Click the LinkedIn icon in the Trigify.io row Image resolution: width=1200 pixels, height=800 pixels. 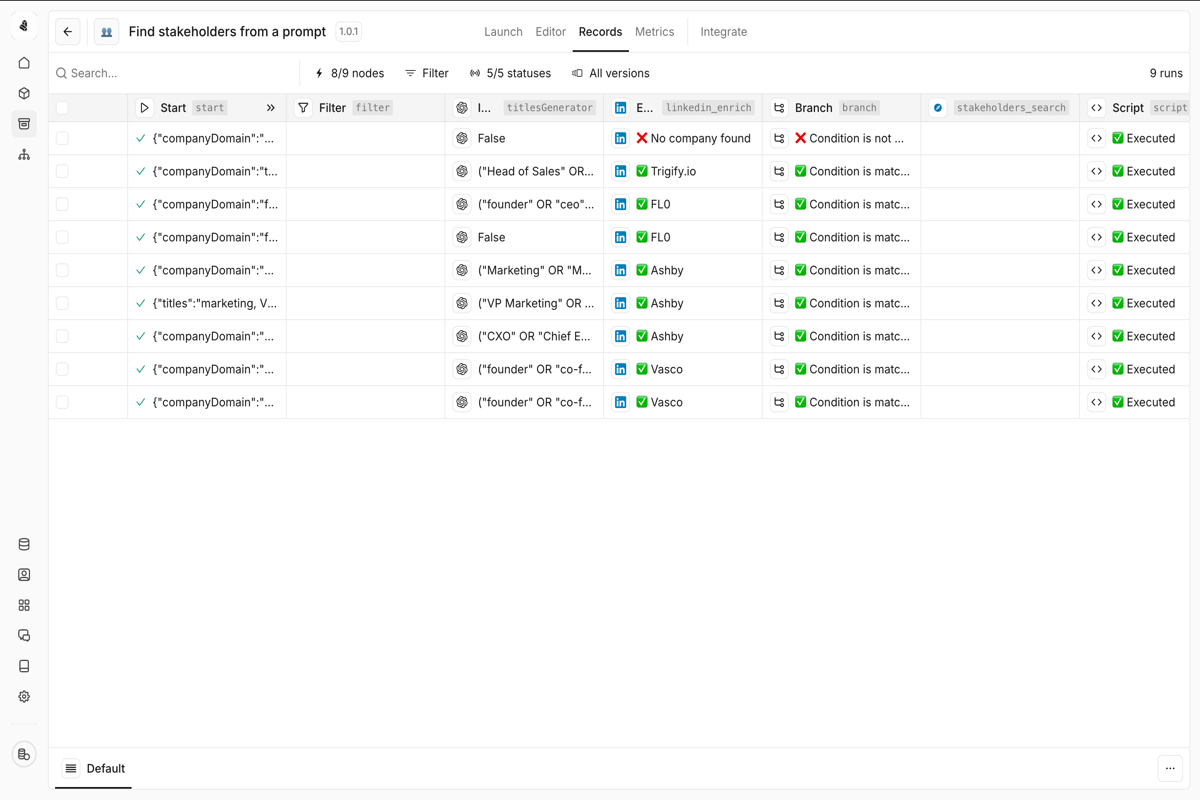pyautogui.click(x=620, y=171)
